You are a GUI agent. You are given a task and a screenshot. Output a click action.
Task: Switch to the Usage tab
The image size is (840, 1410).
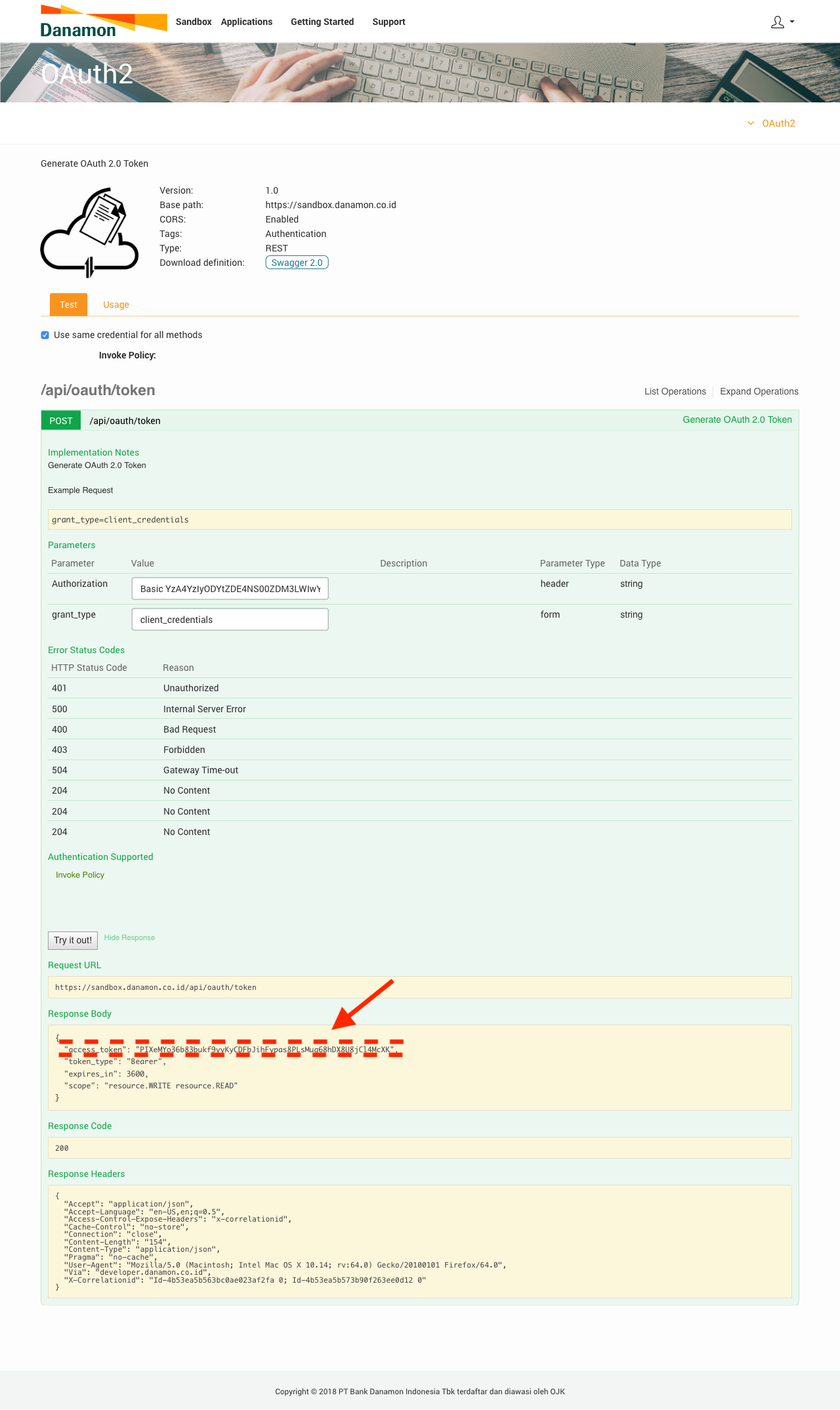[116, 305]
